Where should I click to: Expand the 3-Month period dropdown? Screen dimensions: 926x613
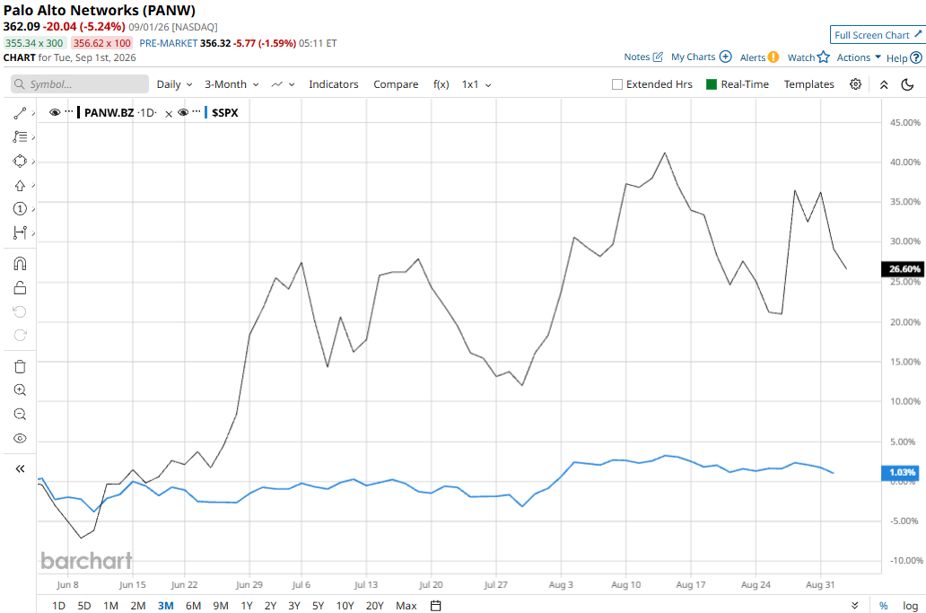pyautogui.click(x=232, y=84)
